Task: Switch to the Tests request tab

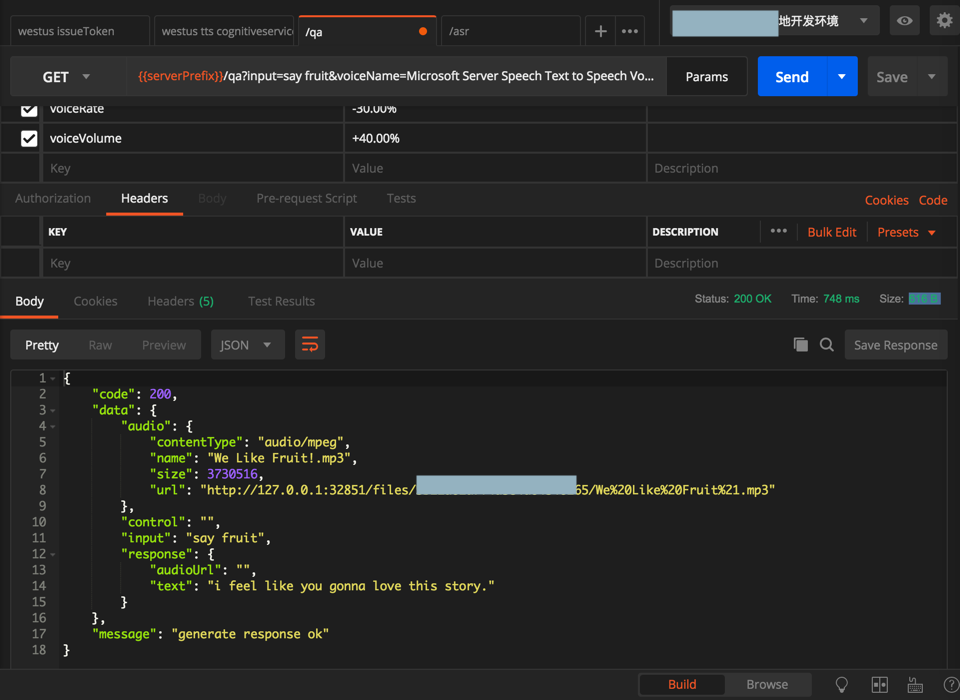Action: coord(401,198)
